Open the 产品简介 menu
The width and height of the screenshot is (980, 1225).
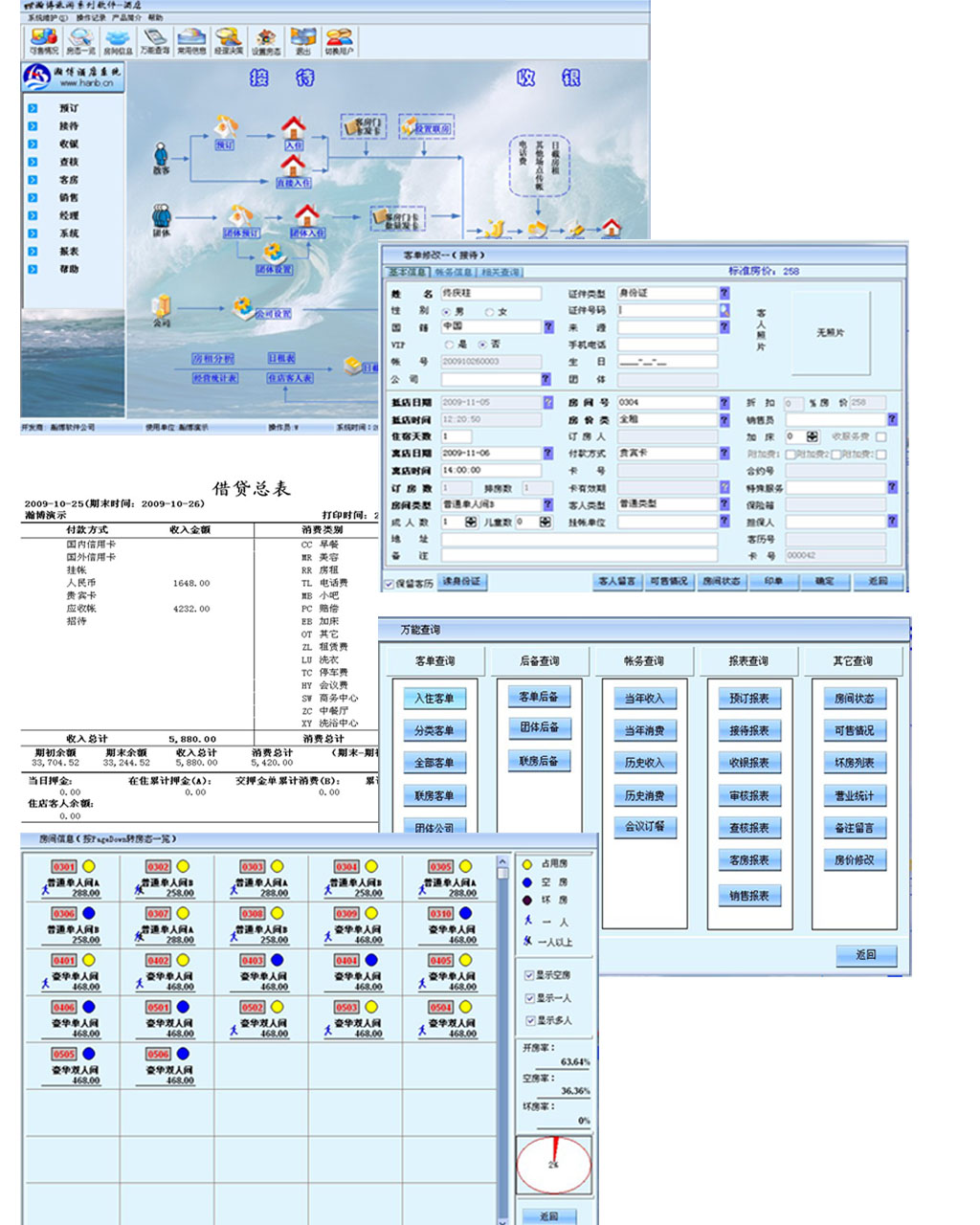[x=125, y=17]
